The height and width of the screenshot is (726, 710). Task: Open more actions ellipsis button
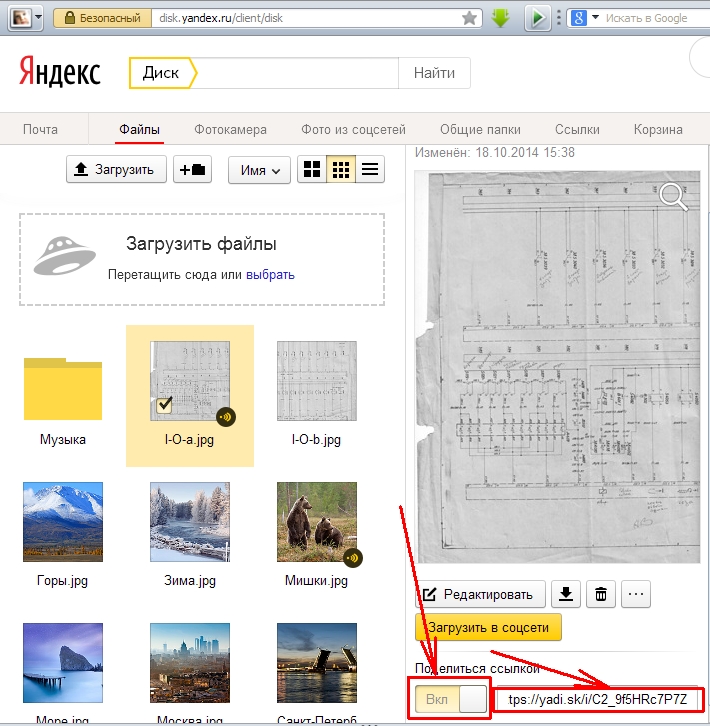[635, 595]
